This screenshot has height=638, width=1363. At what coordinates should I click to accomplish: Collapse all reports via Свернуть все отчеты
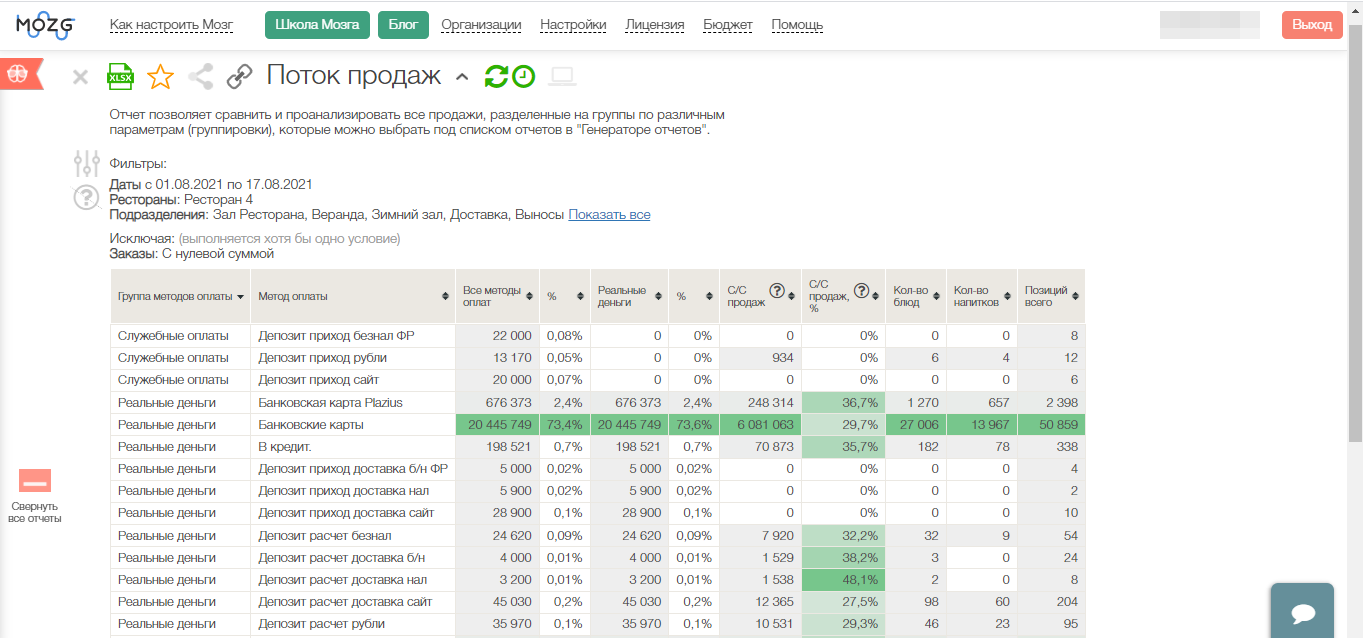(35, 497)
